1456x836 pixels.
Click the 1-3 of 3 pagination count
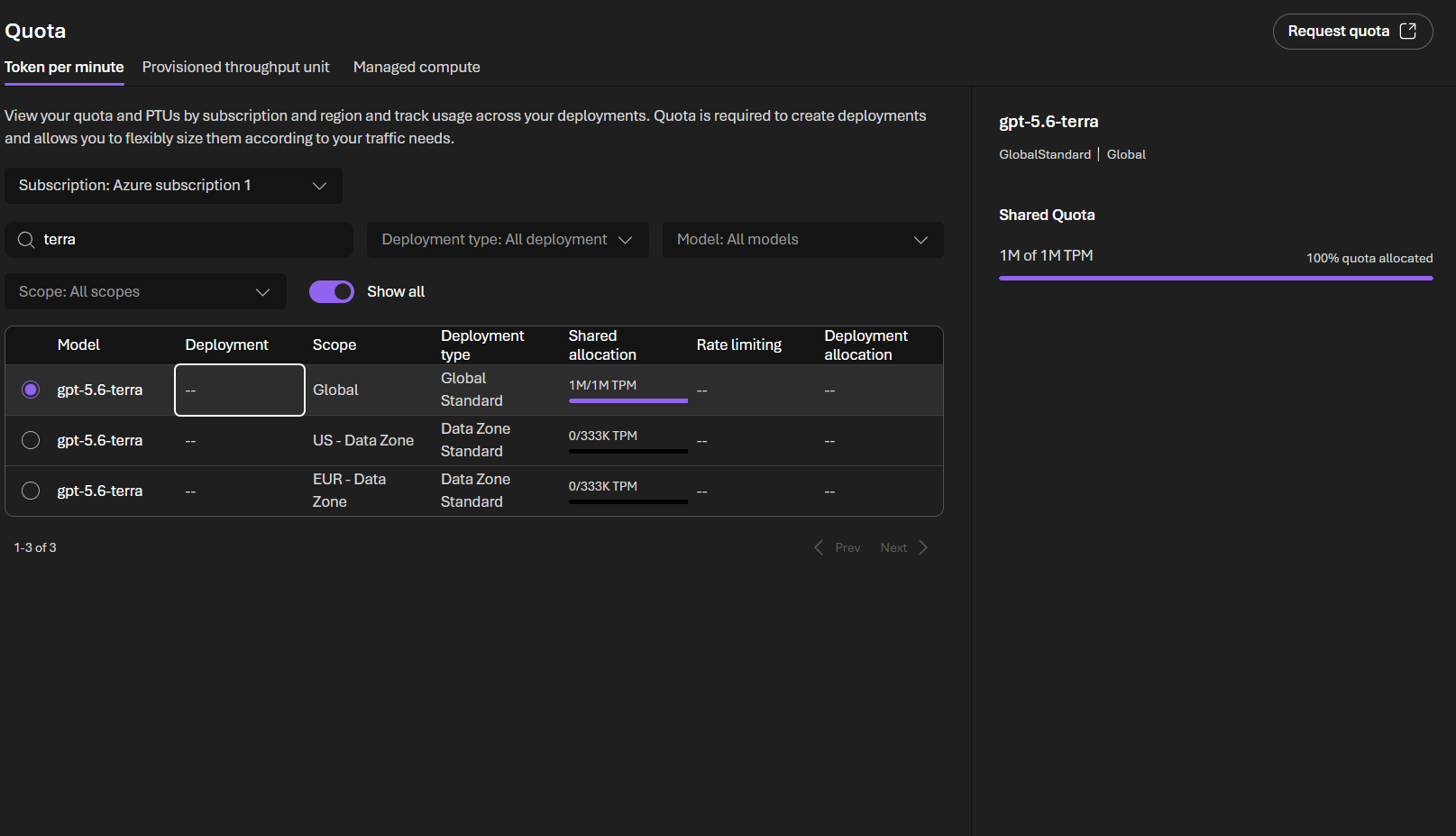(35, 547)
